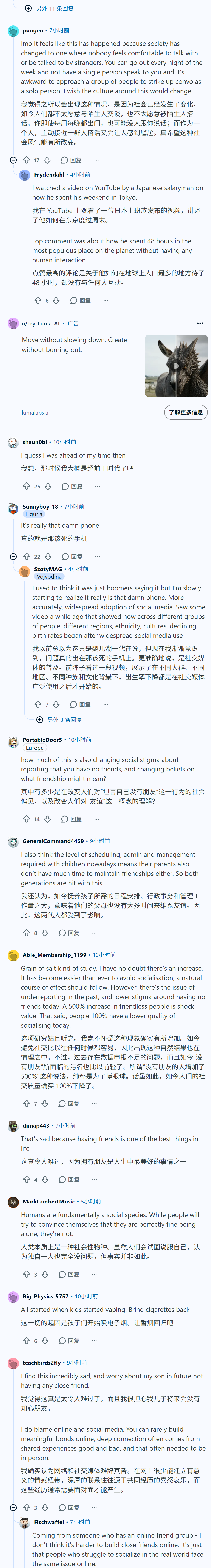Open the u/Try_Luma_AI profile link

[41, 323]
